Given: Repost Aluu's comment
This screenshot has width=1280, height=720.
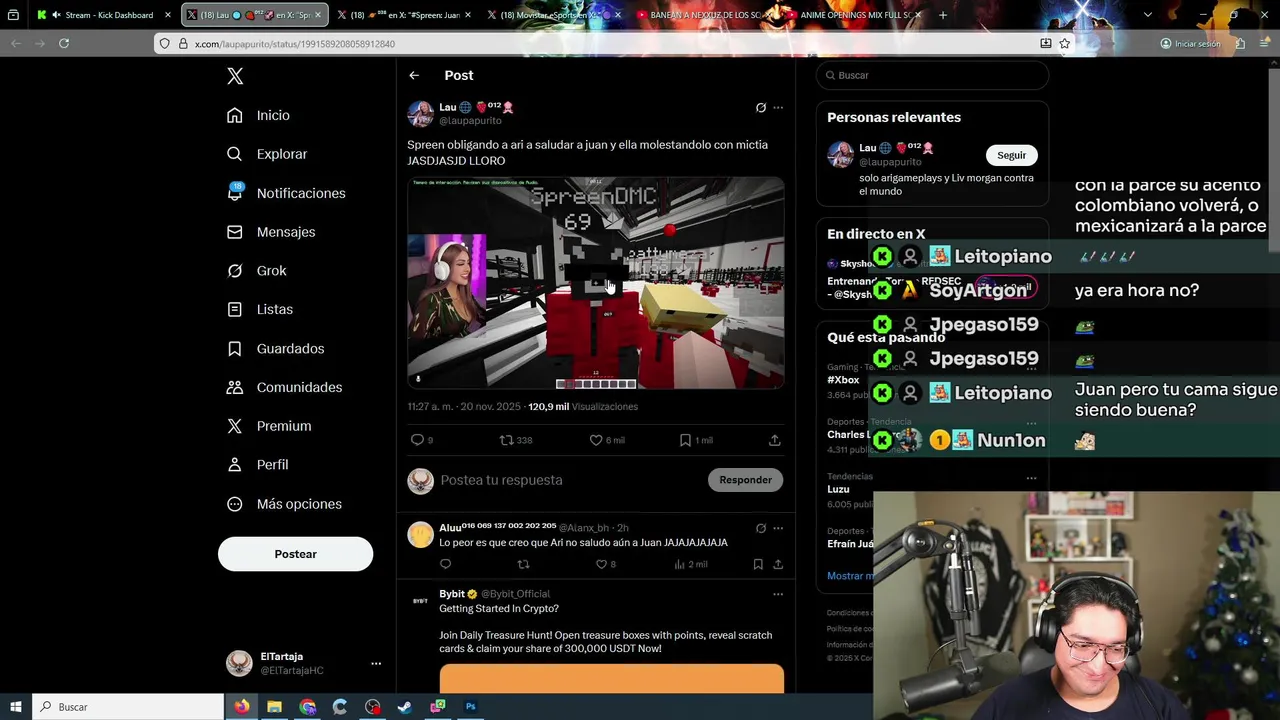Looking at the screenshot, I should click(x=523, y=564).
